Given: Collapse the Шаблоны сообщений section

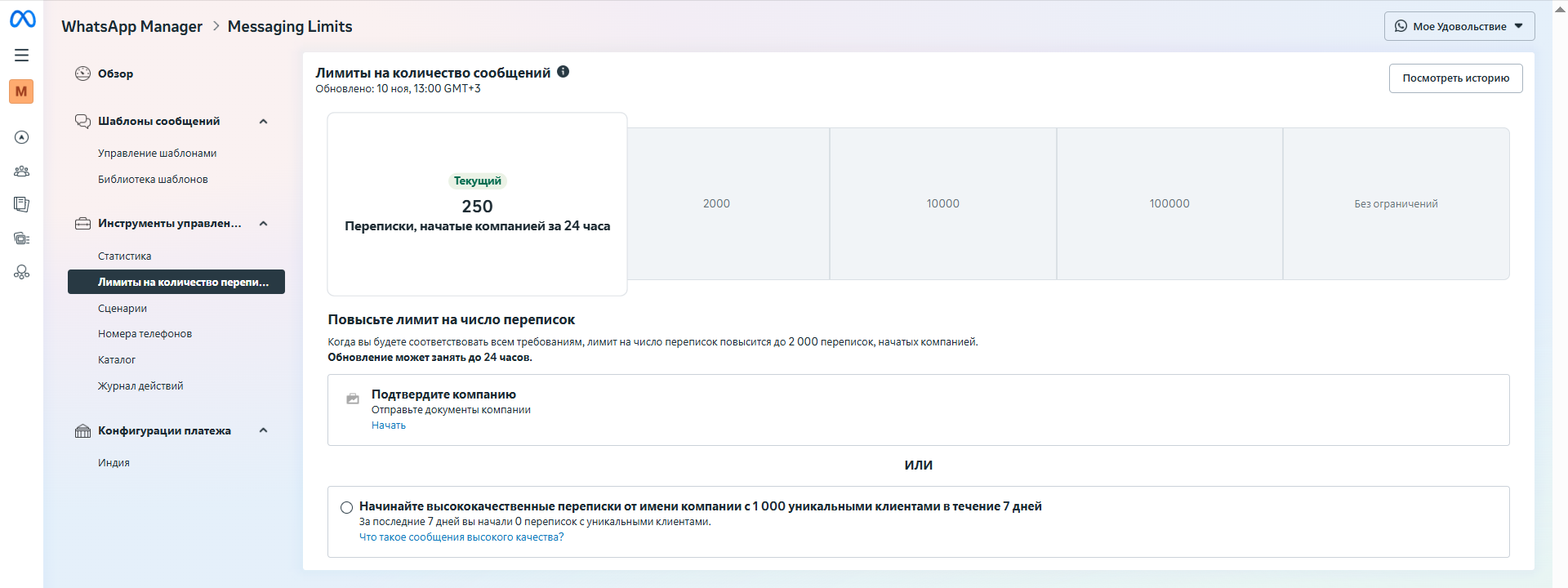Looking at the screenshot, I should (263, 122).
